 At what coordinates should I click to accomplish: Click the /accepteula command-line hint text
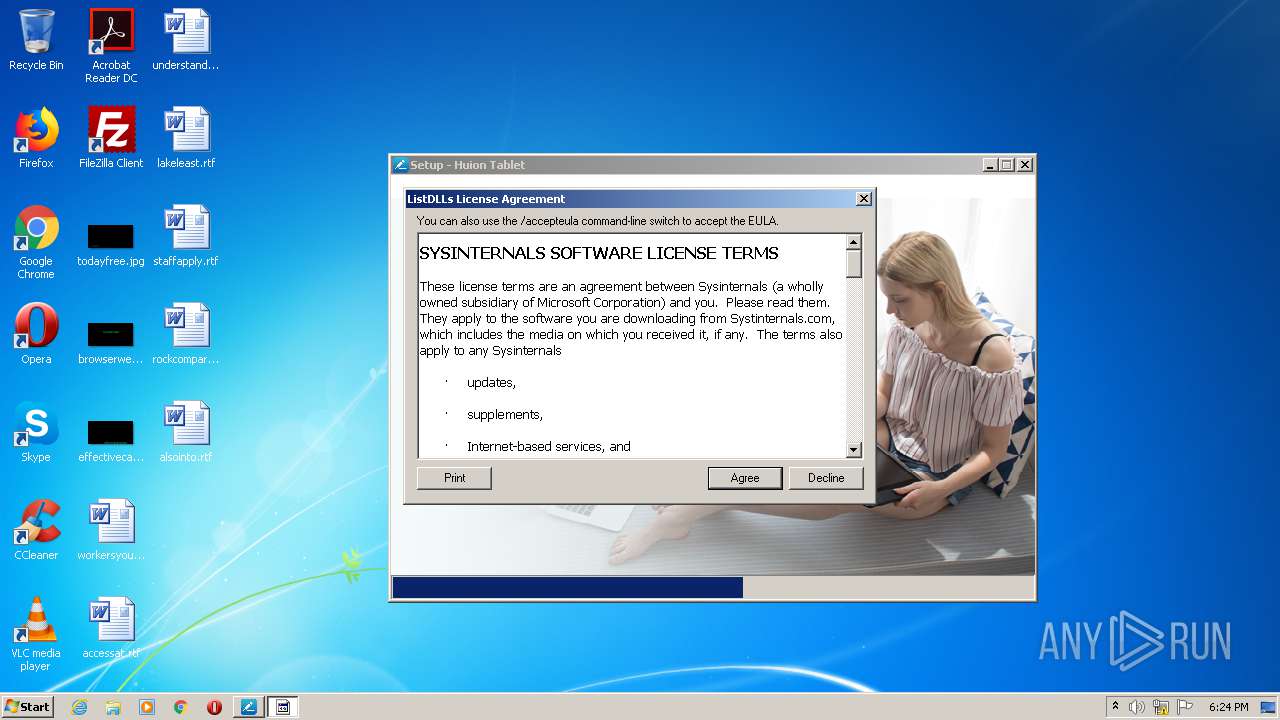click(x=597, y=221)
